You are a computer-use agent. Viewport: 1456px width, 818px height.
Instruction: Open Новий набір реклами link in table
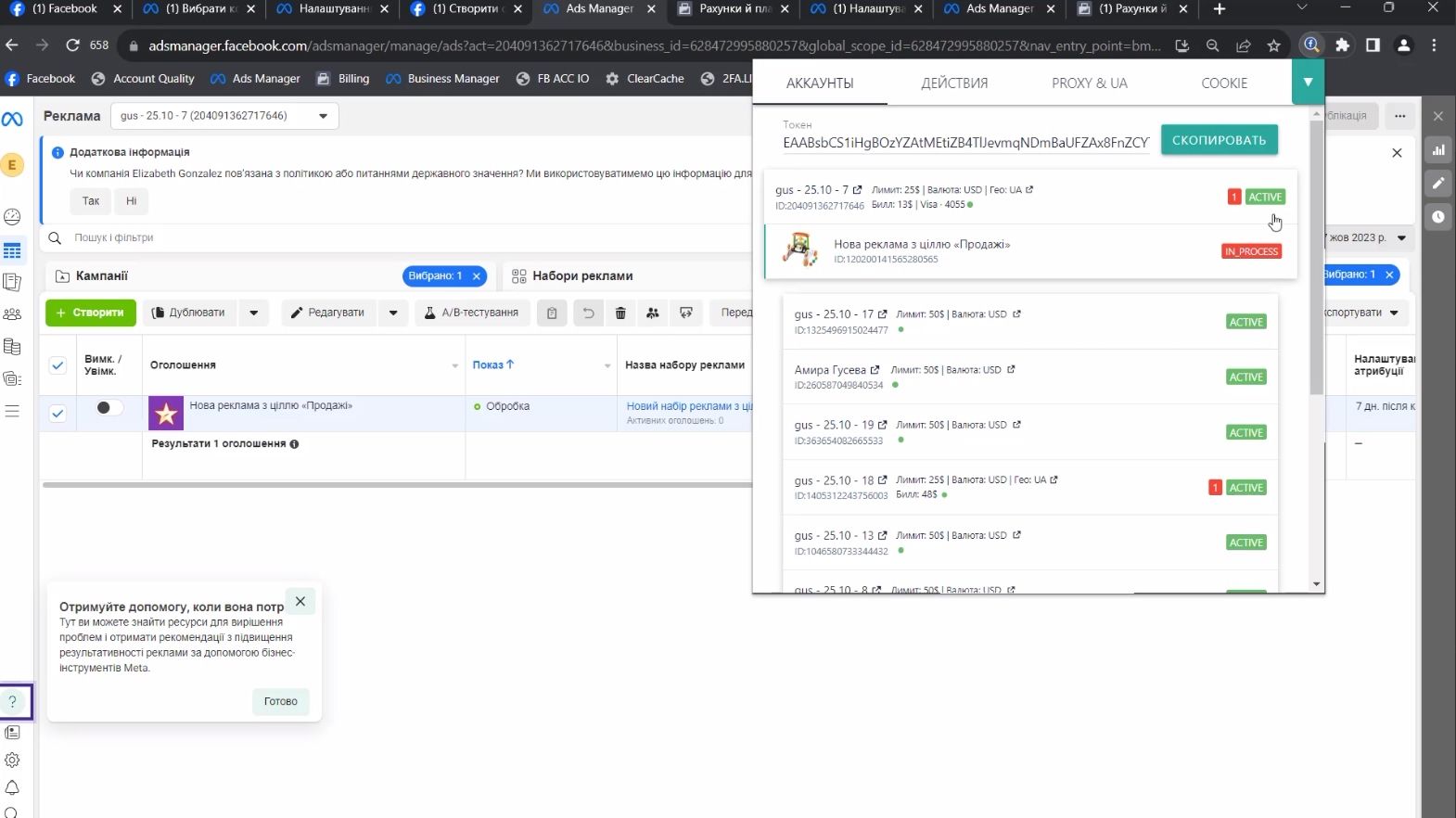point(689,406)
